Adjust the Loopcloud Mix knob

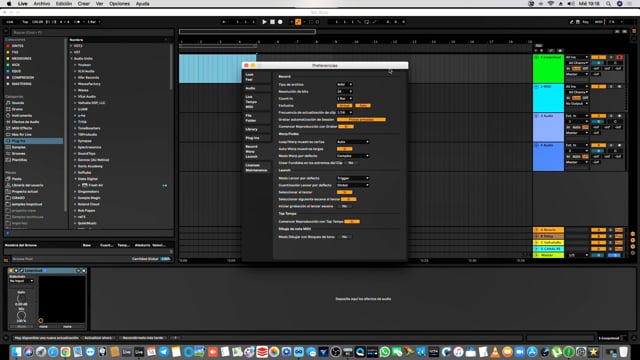point(21,316)
